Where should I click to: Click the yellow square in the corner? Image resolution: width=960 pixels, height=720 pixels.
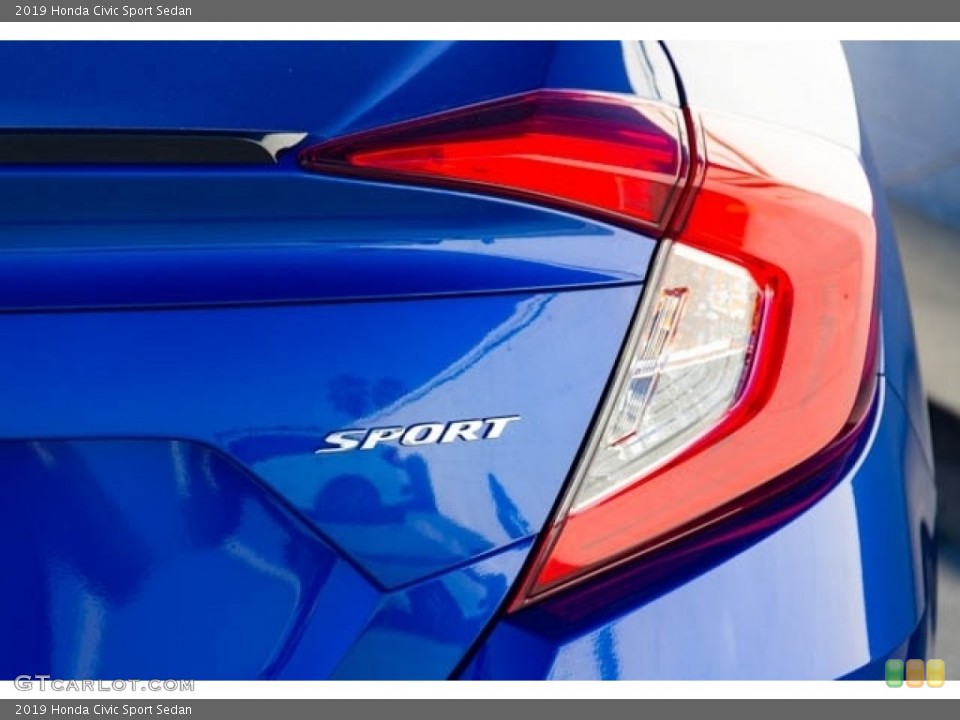(x=935, y=673)
